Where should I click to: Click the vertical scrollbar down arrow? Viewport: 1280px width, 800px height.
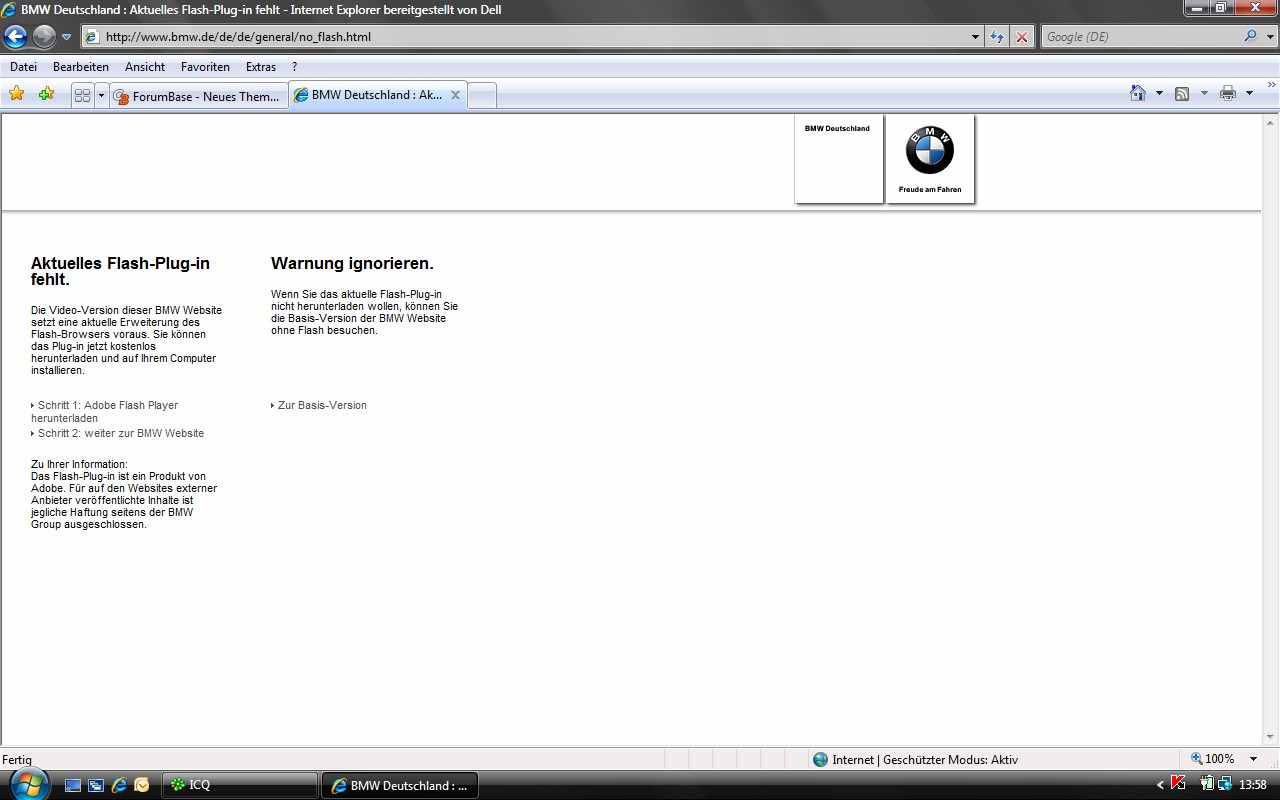(1271, 738)
